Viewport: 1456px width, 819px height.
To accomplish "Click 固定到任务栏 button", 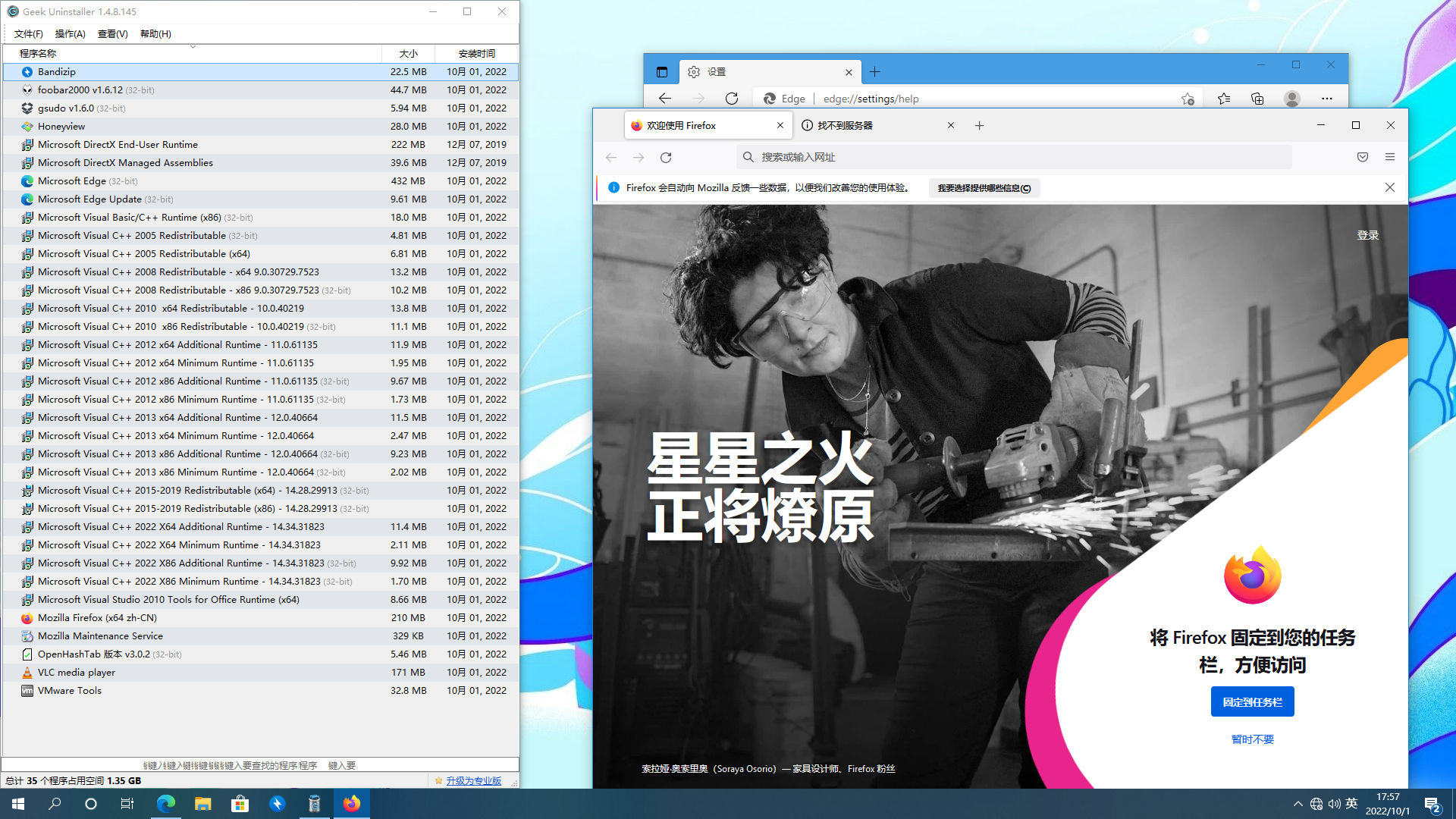I will pos(1252,702).
